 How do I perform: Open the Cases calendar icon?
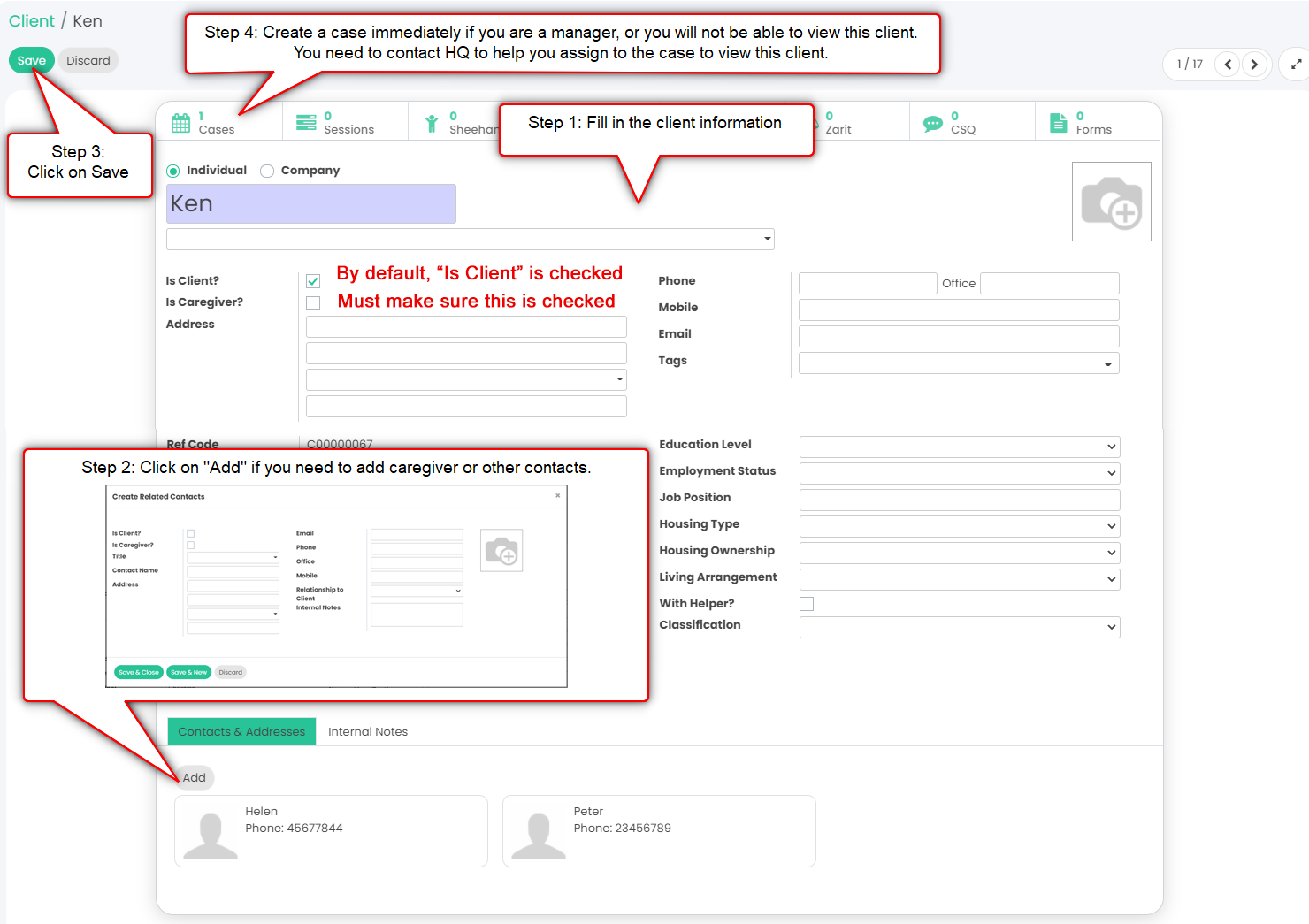point(181,123)
